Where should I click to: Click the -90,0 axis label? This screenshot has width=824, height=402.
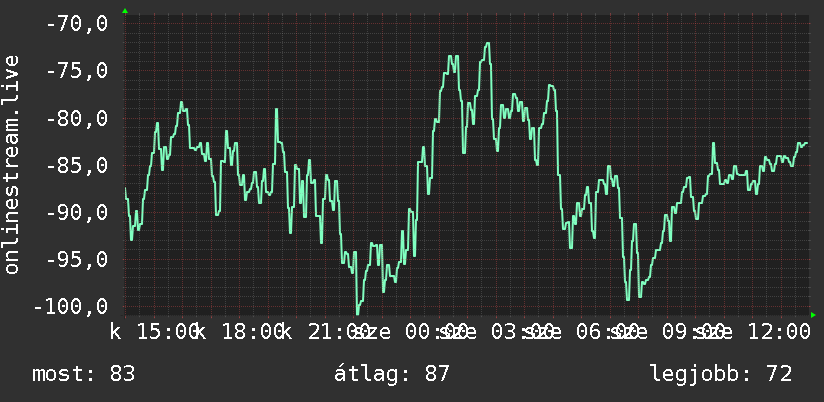[x=77, y=213]
